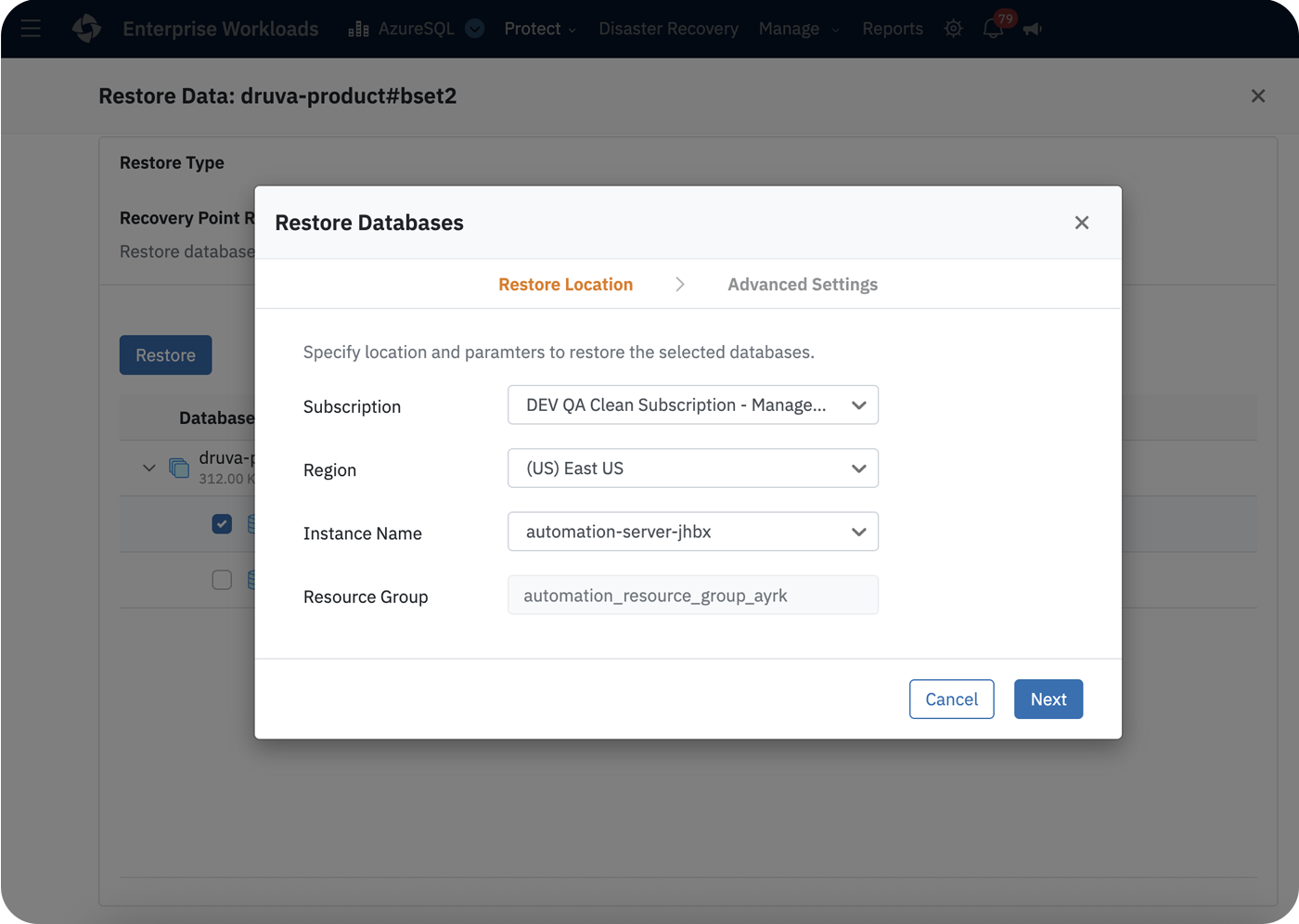The height and width of the screenshot is (924, 1299).
Task: Click the AzureSQL workload icon
Action: [358, 29]
